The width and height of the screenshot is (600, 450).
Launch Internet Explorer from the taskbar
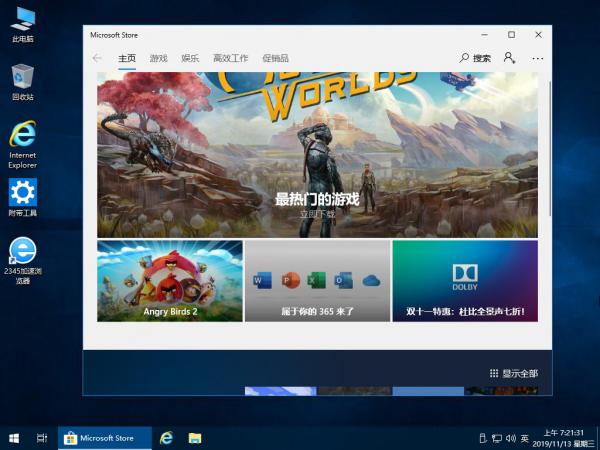[x=166, y=438]
